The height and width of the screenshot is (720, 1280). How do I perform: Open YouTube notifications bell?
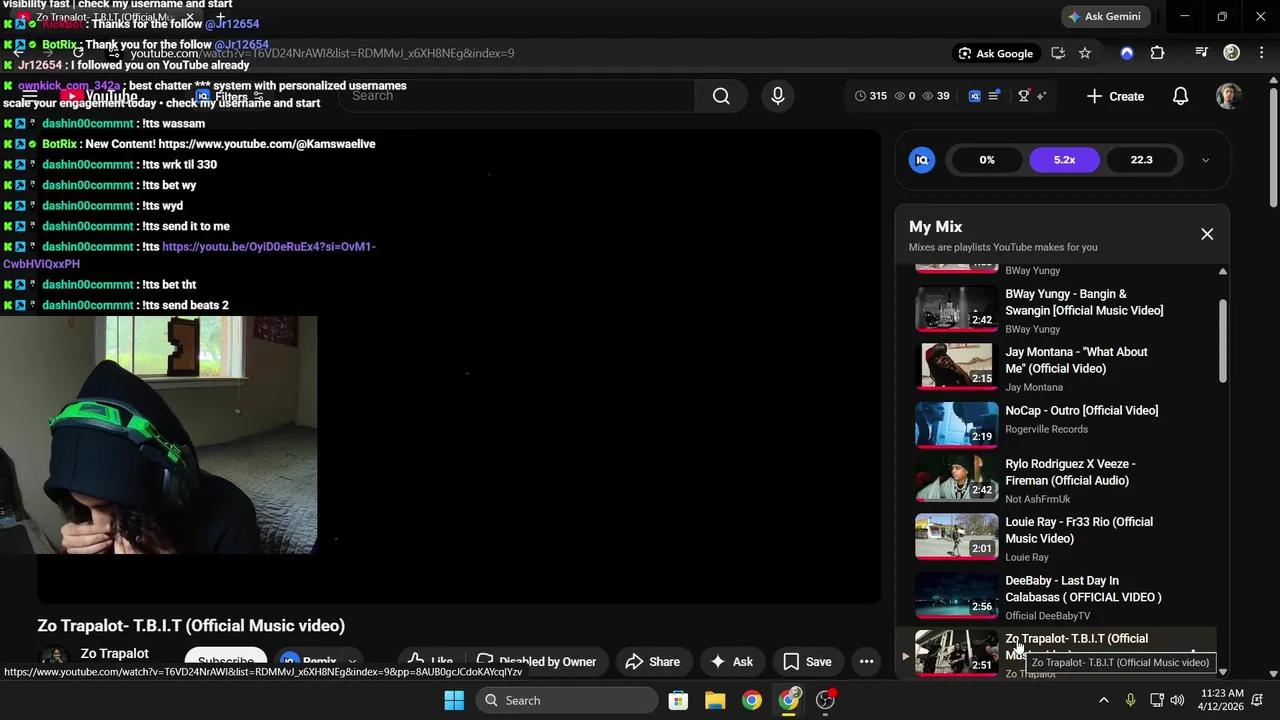point(1180,96)
